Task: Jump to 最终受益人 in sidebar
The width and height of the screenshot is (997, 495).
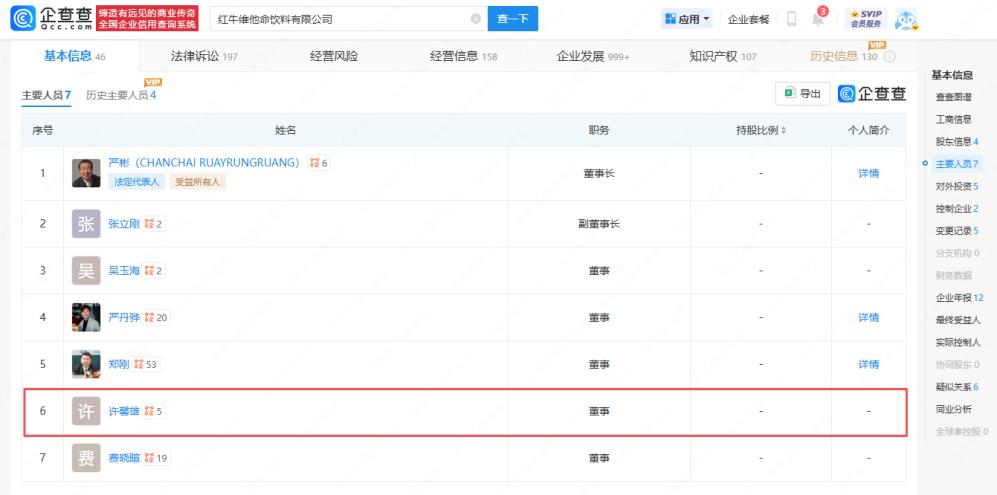Action: (x=958, y=320)
